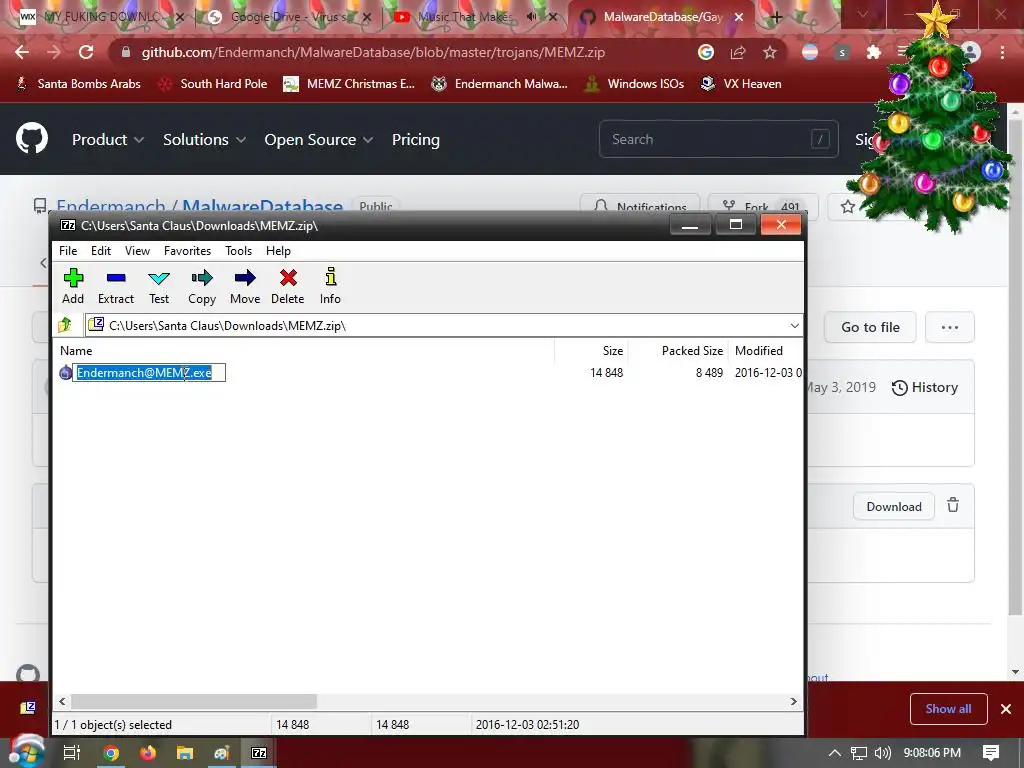
Task: Open the Windows ISOs bookmark
Action: 634,84
